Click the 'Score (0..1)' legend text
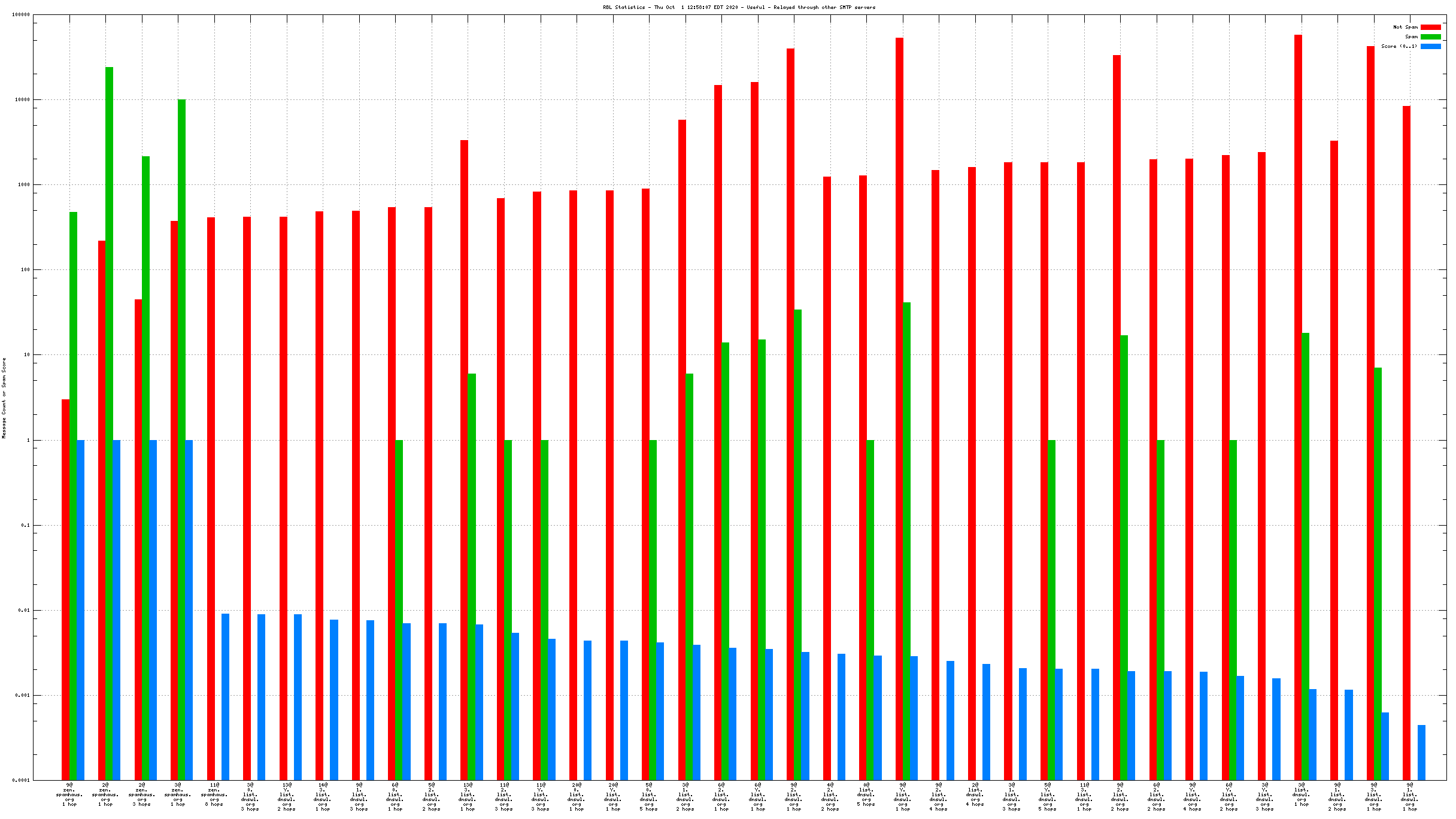1456x819 pixels. pyautogui.click(x=1399, y=46)
